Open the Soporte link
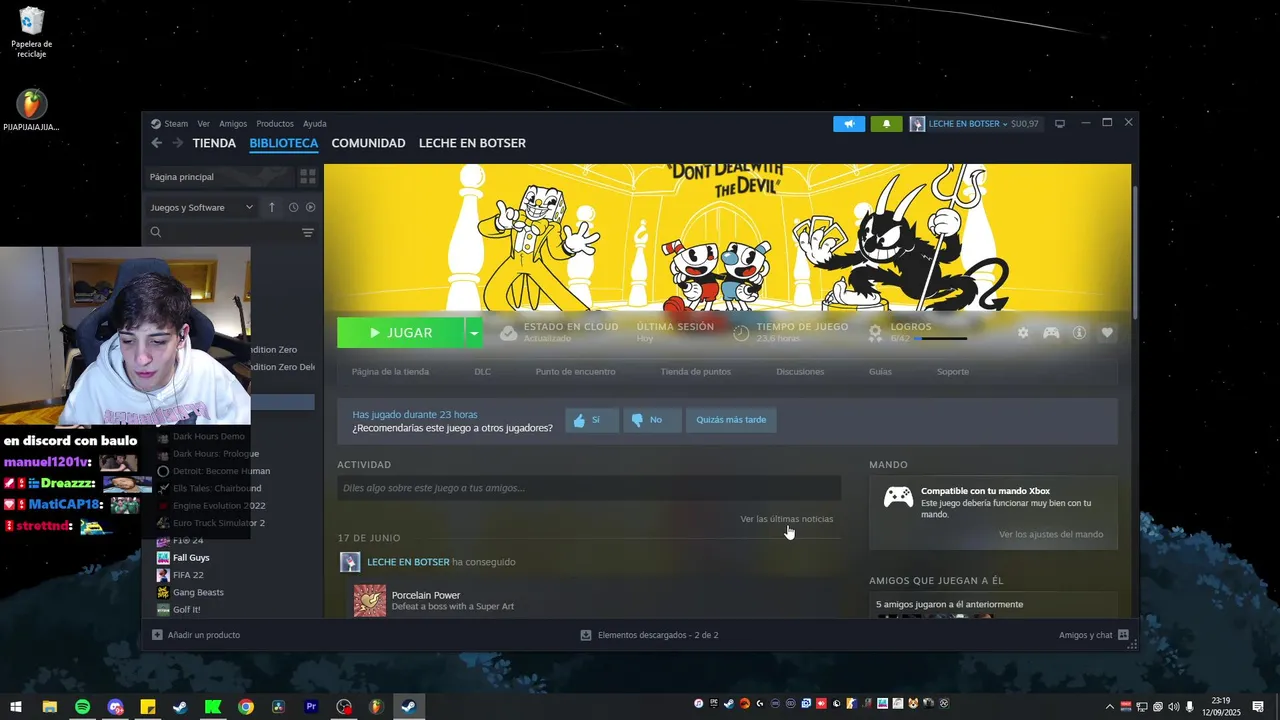The width and height of the screenshot is (1280, 720). (953, 372)
